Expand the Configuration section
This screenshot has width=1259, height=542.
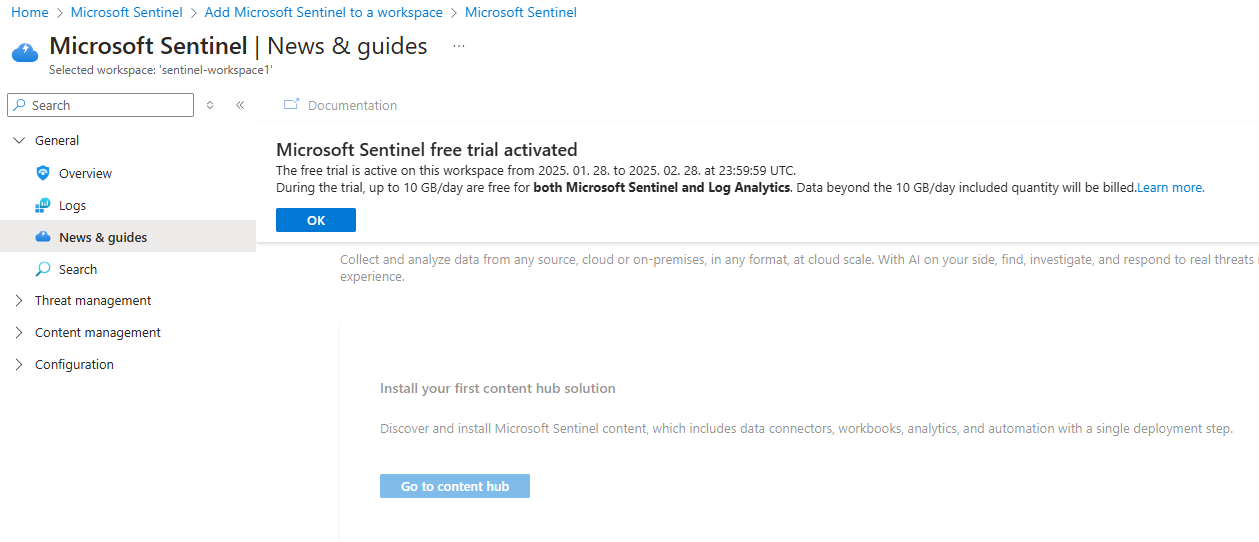click(19, 364)
